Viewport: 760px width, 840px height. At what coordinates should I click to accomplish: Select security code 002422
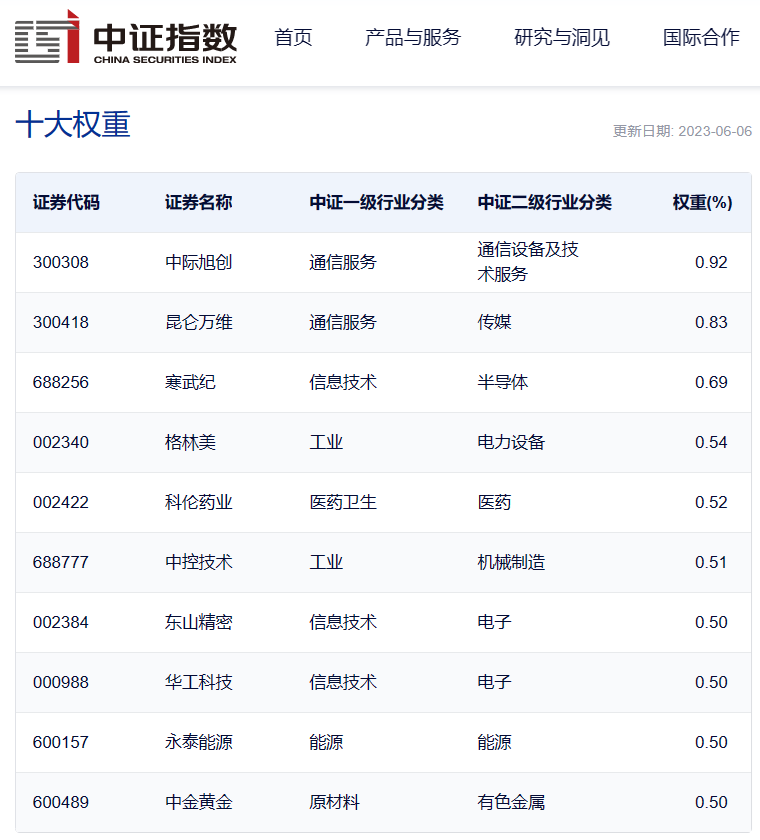(61, 502)
